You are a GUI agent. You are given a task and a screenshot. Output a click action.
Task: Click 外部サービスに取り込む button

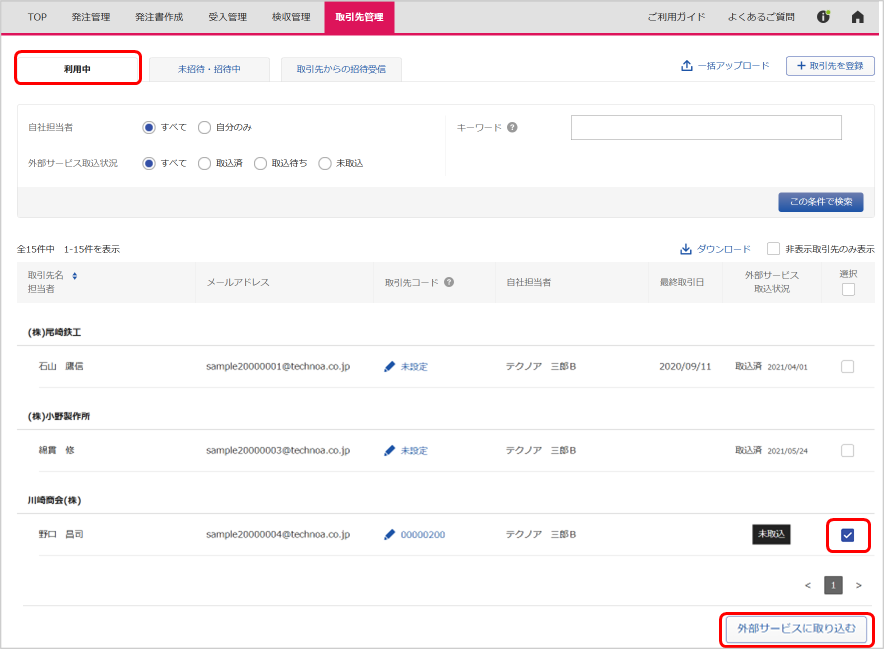click(x=796, y=629)
